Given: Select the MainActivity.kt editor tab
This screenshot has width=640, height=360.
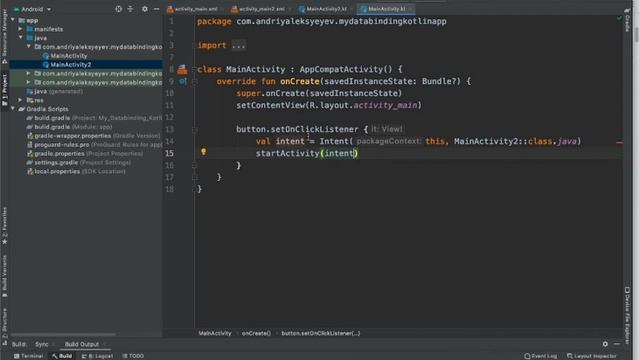Looking at the screenshot, I should coord(386,9).
